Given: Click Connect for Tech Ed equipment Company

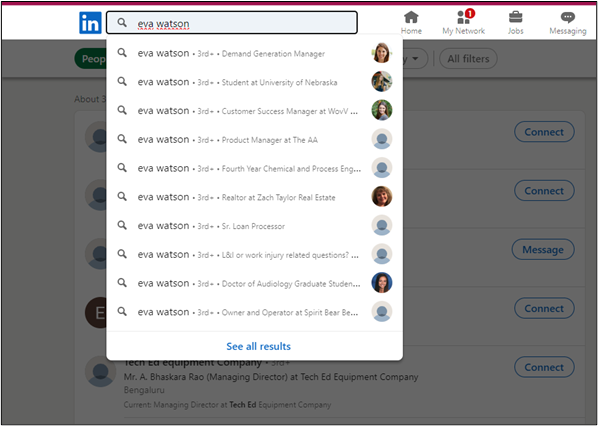Looking at the screenshot, I should click(x=544, y=367).
